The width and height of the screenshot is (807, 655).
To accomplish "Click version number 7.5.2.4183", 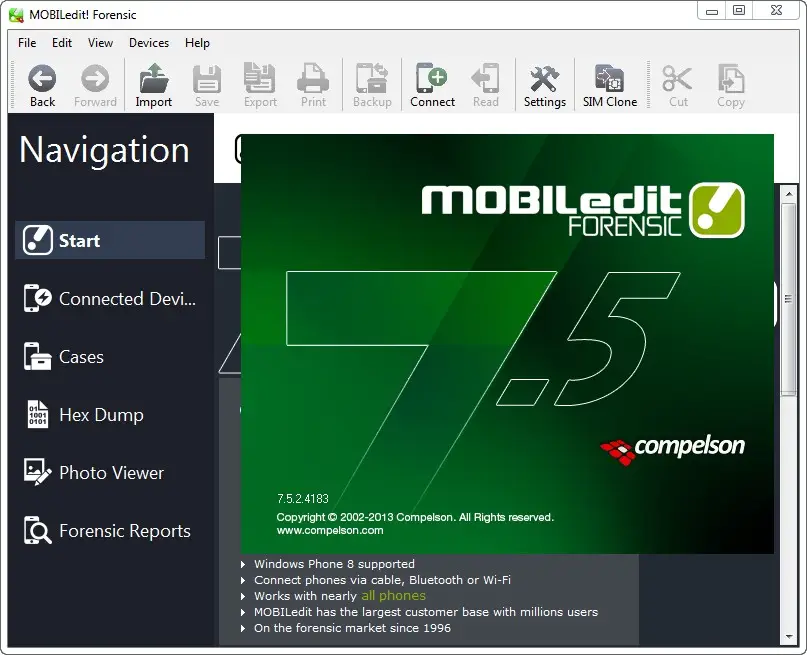I will tap(303, 499).
